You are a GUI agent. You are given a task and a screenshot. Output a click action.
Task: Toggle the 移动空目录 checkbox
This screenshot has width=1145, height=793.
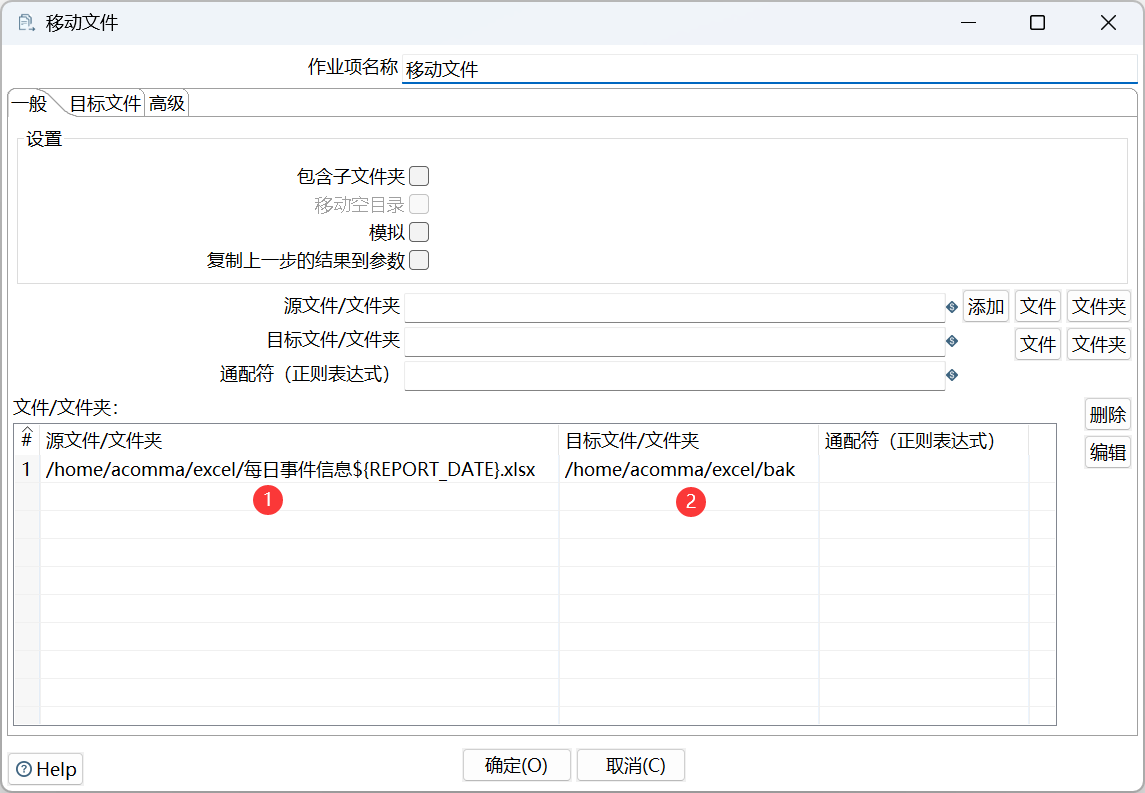point(419,204)
